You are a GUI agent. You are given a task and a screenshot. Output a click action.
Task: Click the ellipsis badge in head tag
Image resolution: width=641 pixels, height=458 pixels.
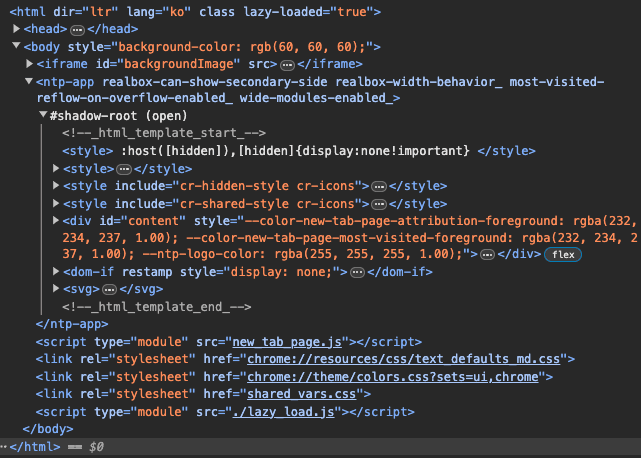[x=77, y=30]
